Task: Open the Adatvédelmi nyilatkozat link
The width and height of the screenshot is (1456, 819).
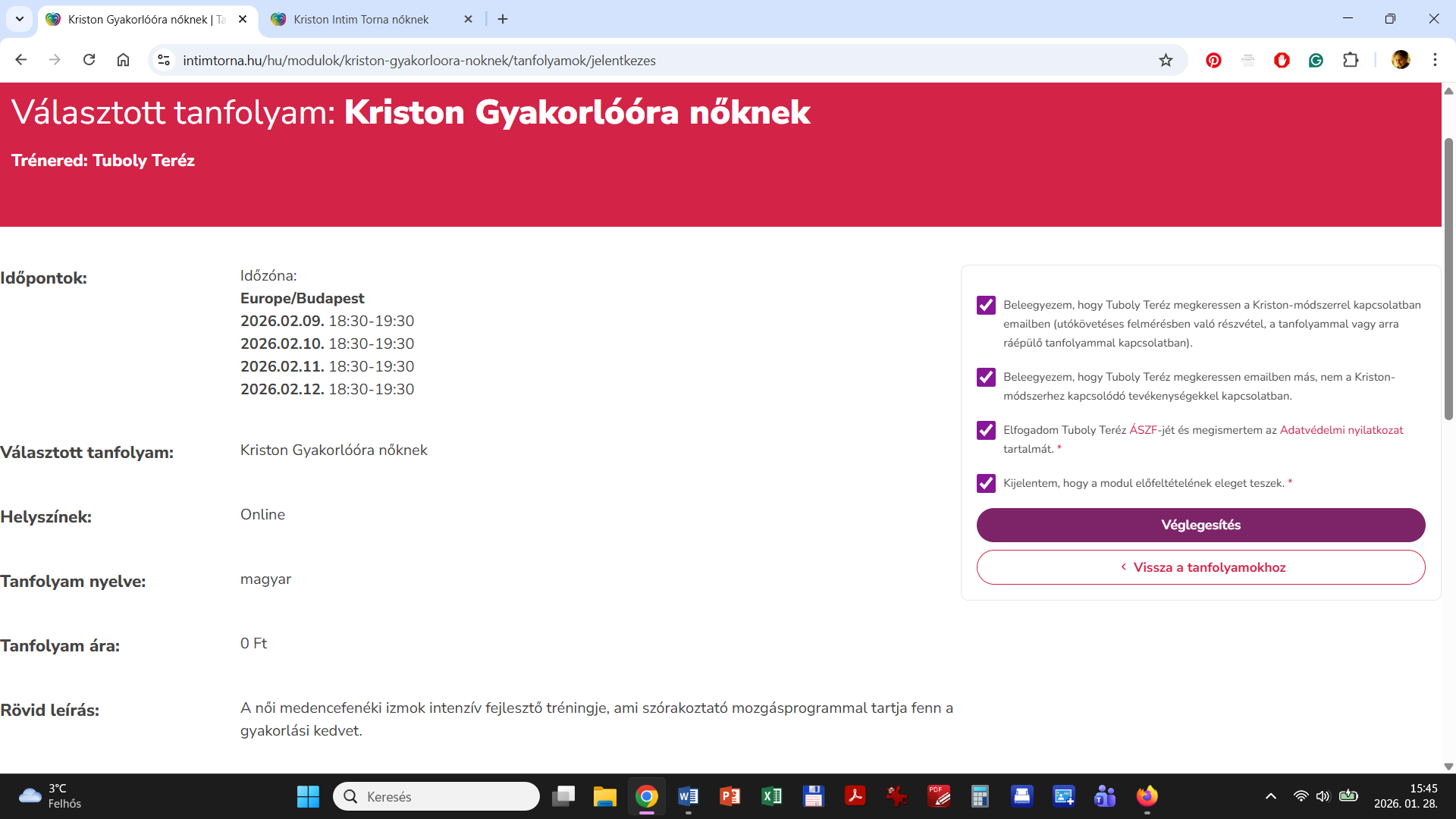Action: coord(1341,430)
